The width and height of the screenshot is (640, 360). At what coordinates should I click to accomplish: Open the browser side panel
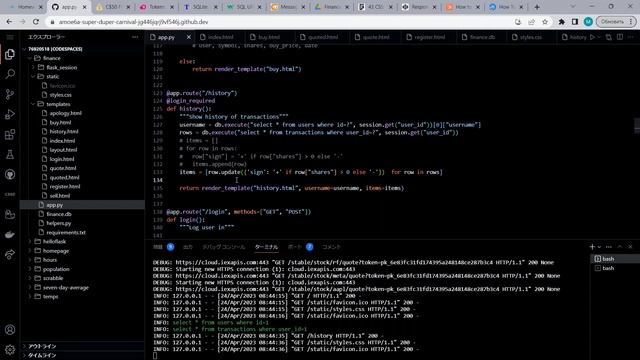[575, 22]
